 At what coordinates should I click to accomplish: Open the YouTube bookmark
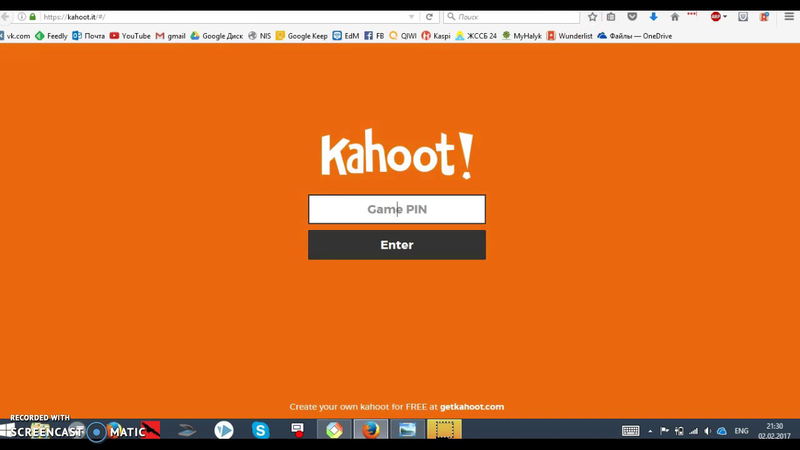(130, 36)
